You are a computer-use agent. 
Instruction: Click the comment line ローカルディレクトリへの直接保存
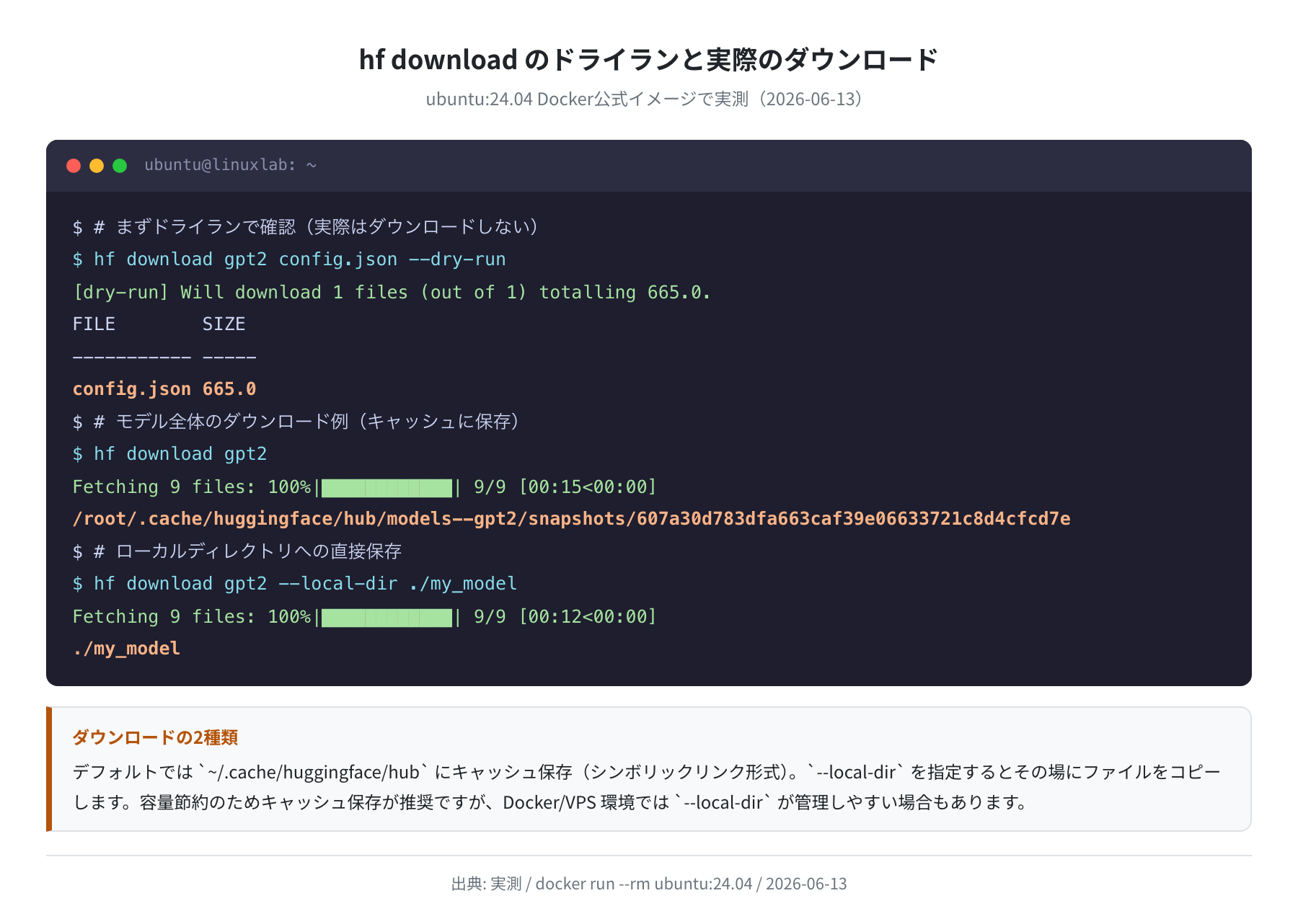click(x=237, y=551)
